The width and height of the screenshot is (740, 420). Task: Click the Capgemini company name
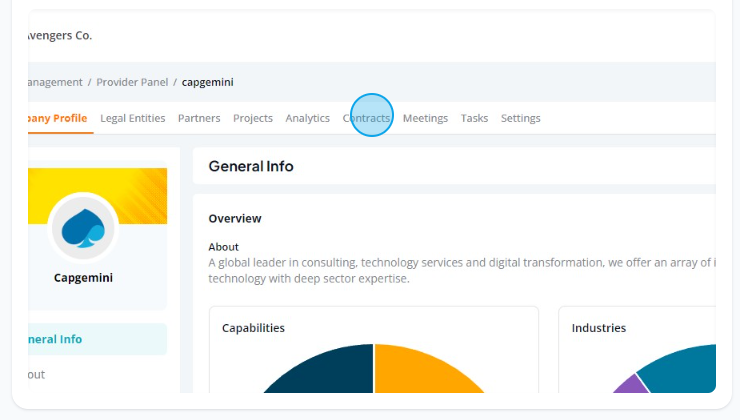point(84,277)
